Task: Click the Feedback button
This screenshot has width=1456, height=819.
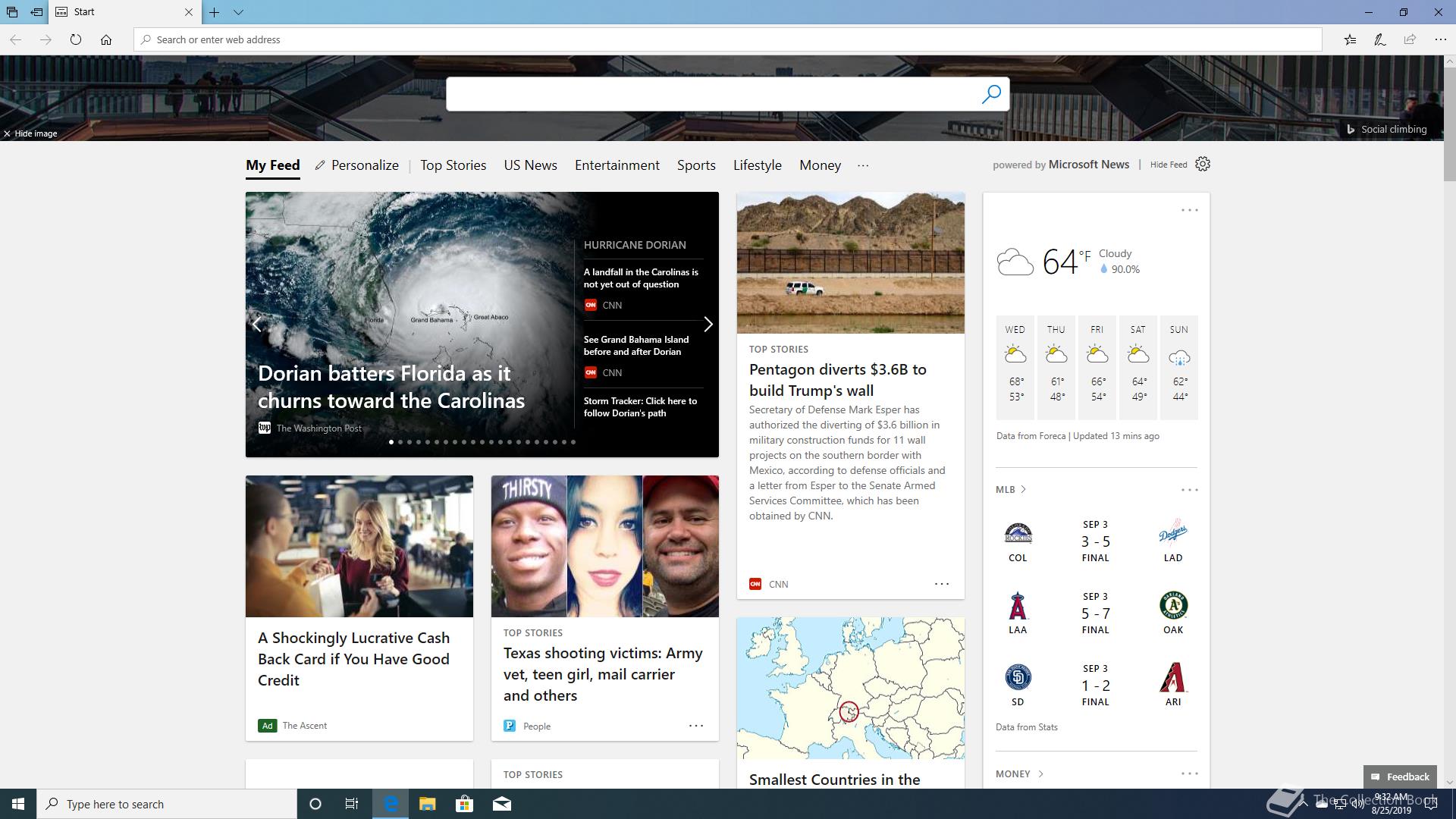Action: click(1400, 777)
